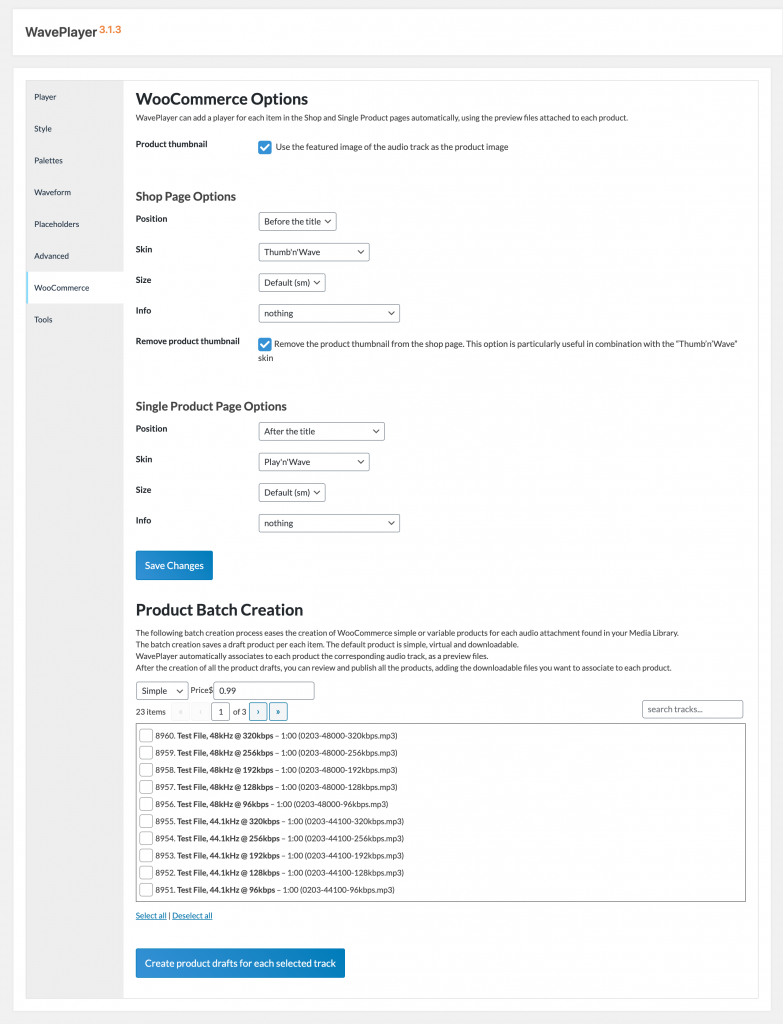
Task: Open Single Product Position 'After the title' dropdown
Action: (321, 431)
